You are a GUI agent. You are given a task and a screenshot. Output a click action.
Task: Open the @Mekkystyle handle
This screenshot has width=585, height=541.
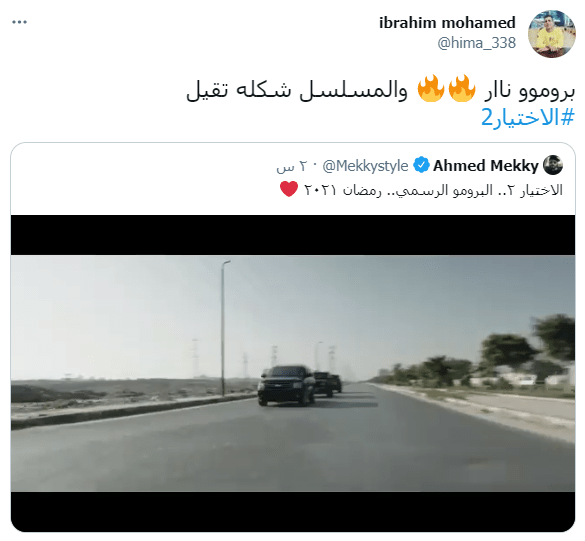pos(365,166)
